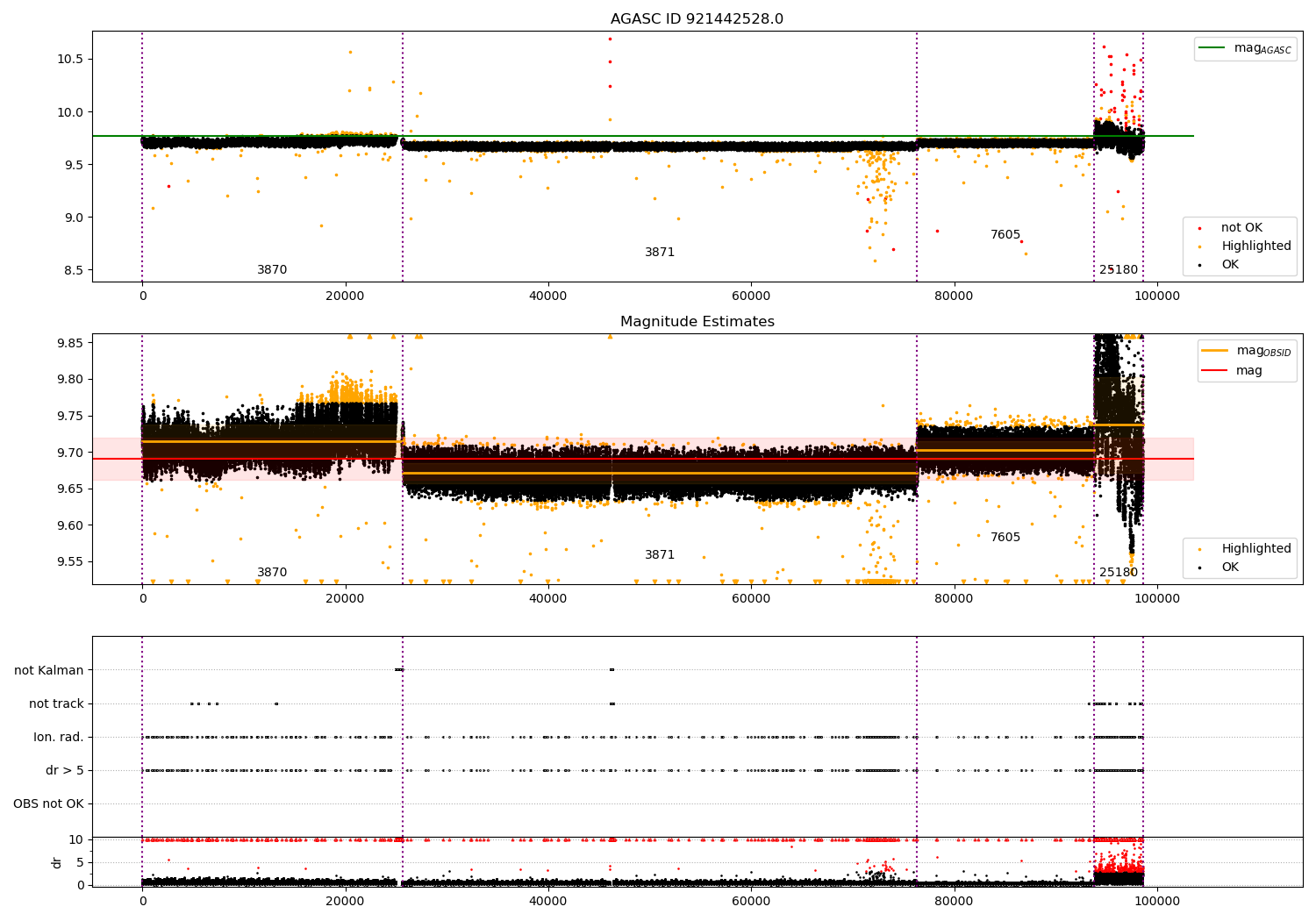This screenshot has height=921, width=1316.
Task: Click obsid label 3870 in the AGASC ID plot
Action: click(272, 270)
